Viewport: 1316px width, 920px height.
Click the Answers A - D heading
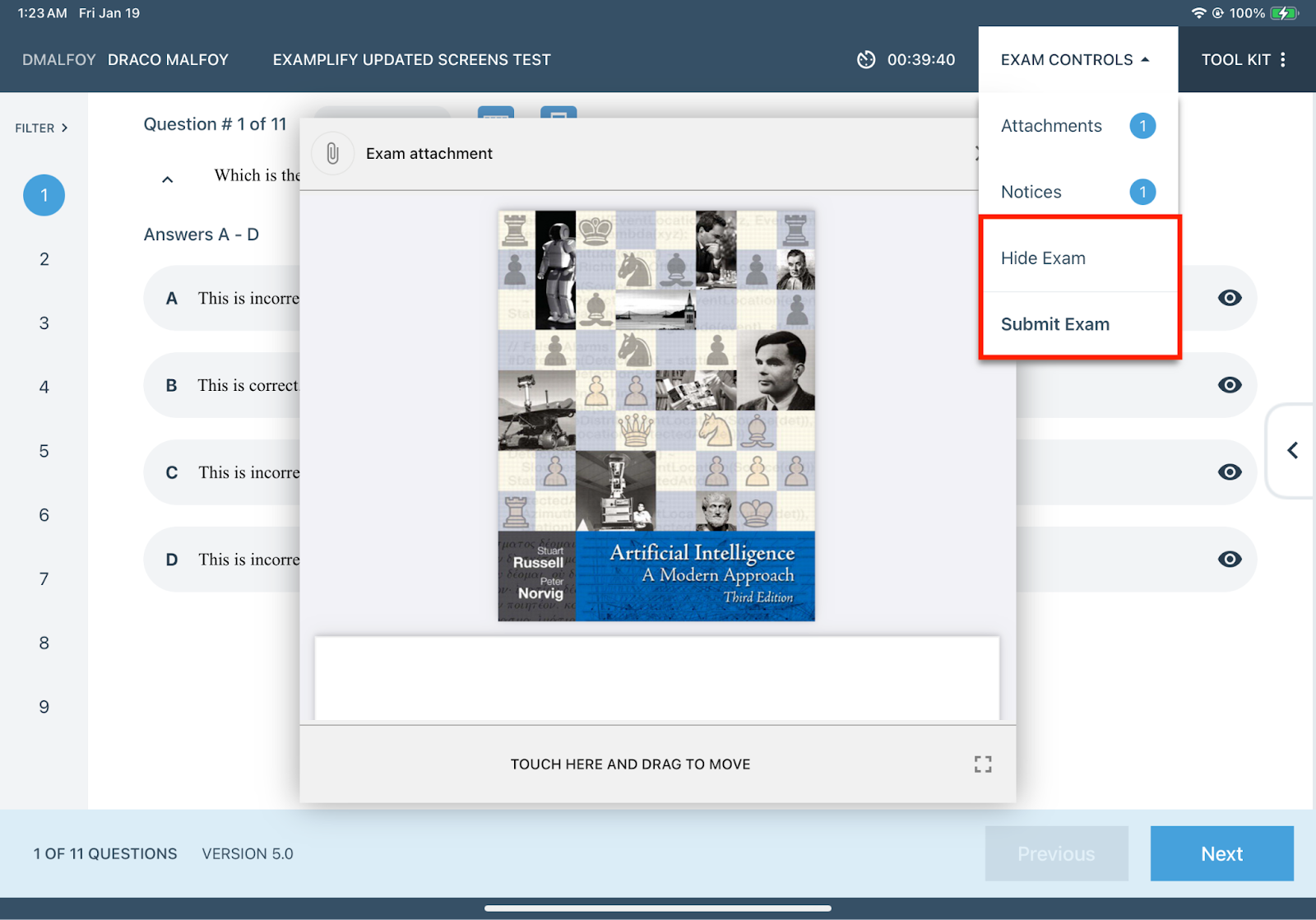[x=202, y=235]
